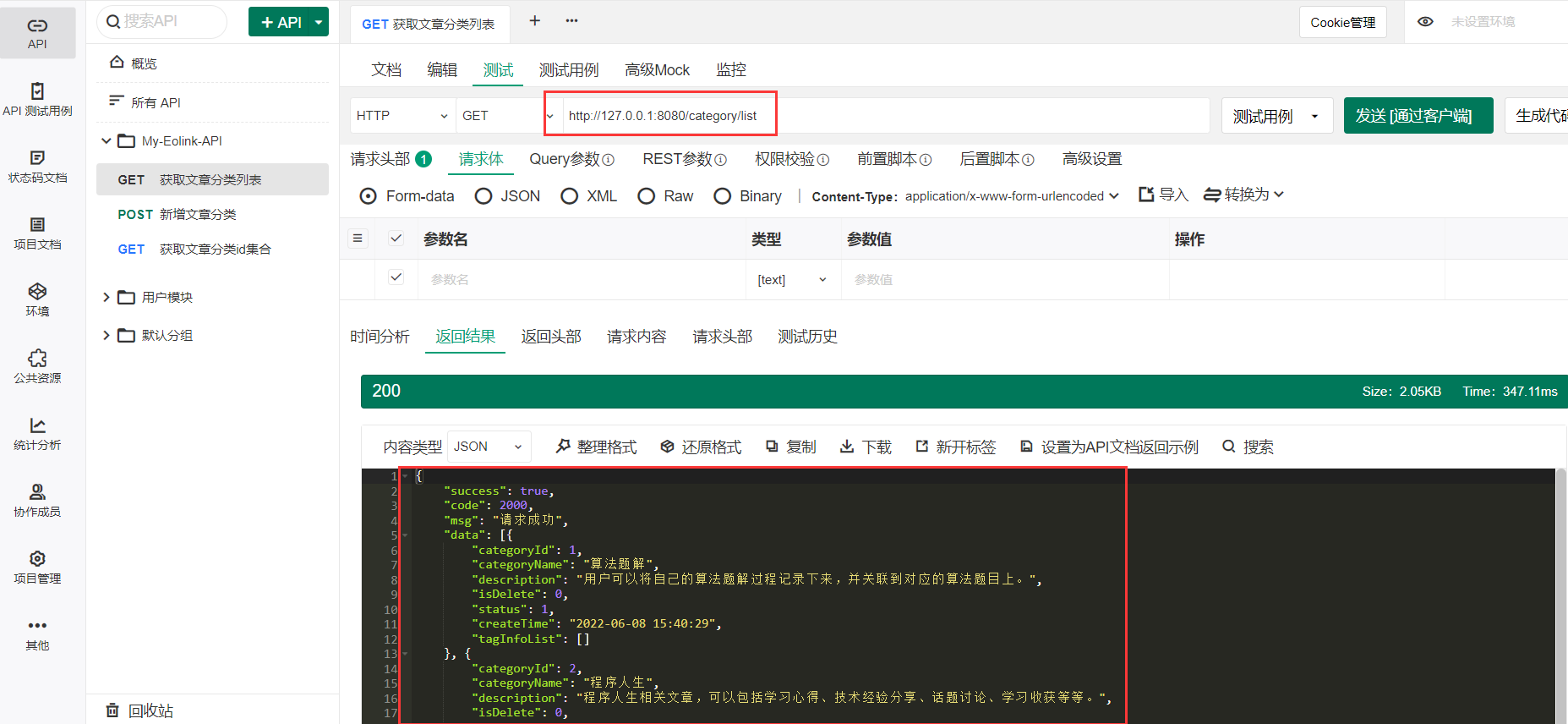This screenshot has width=1568, height=724.
Task: Open API 测试用例 in the sidebar
Action: [37, 100]
